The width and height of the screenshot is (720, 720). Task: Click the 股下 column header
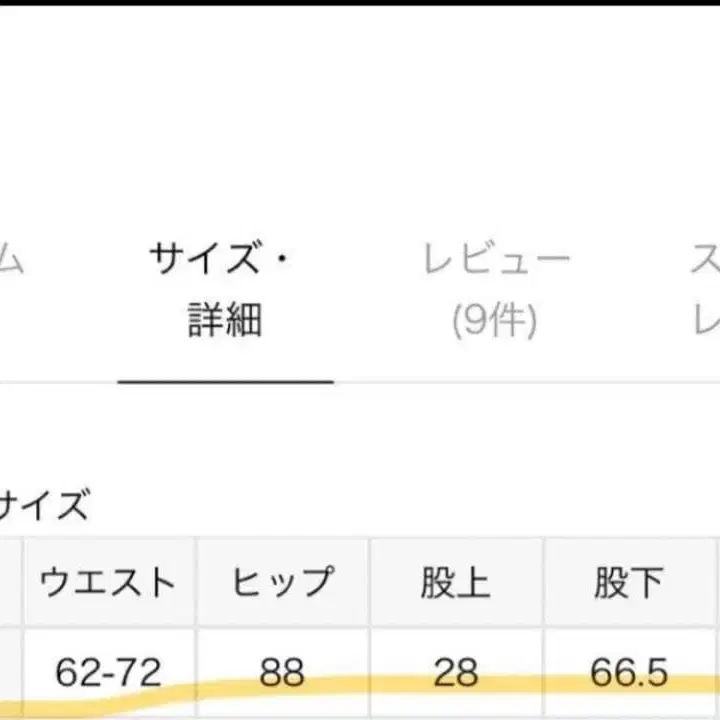point(630,582)
